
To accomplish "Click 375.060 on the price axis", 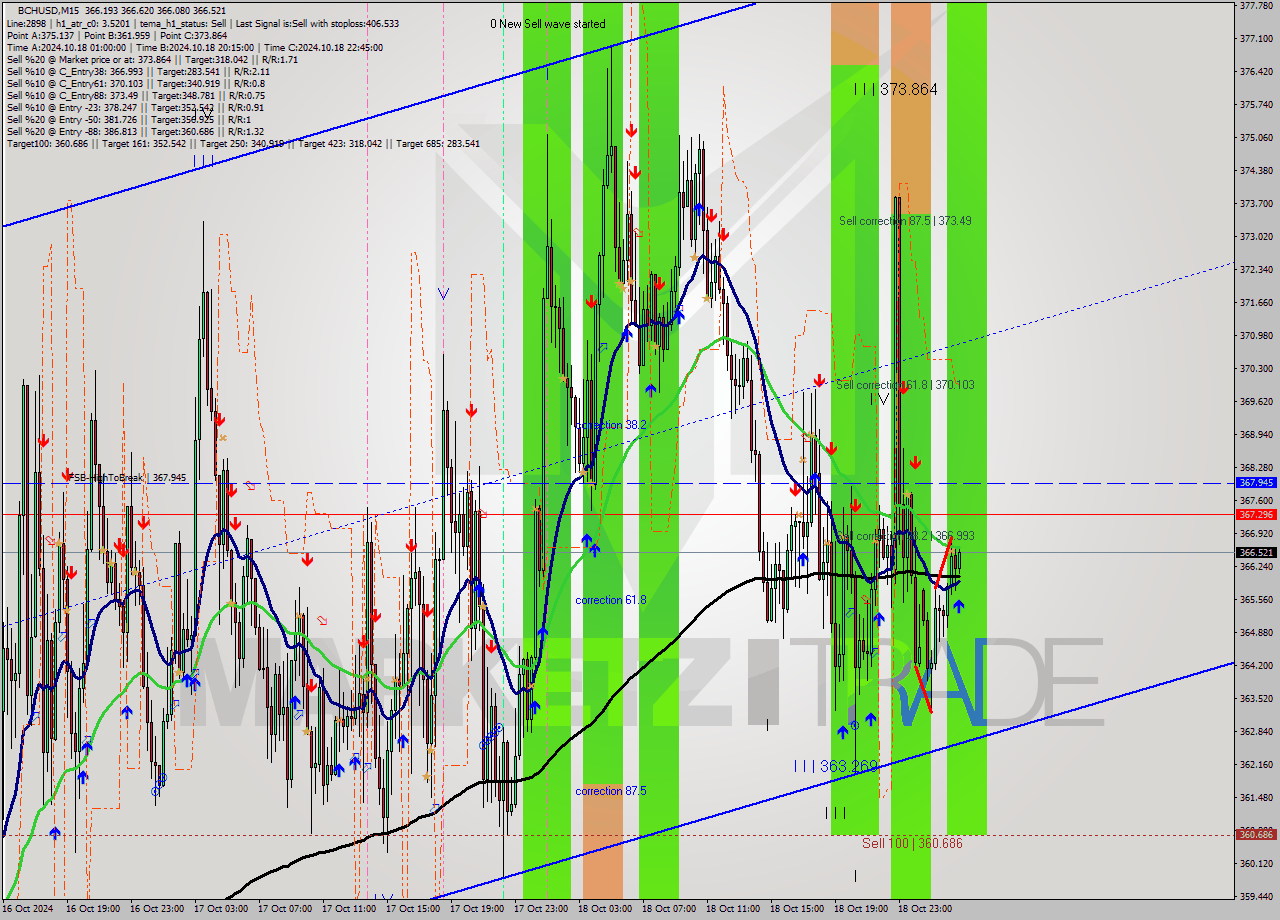I will [x=1256, y=137].
